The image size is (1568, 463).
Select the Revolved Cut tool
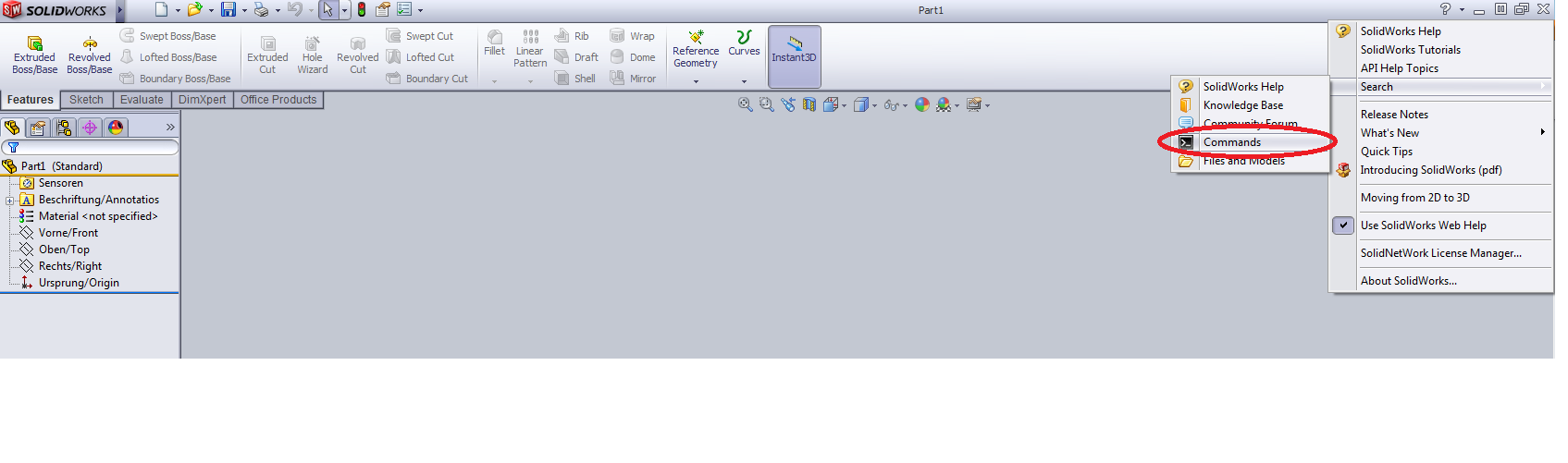pos(358,55)
